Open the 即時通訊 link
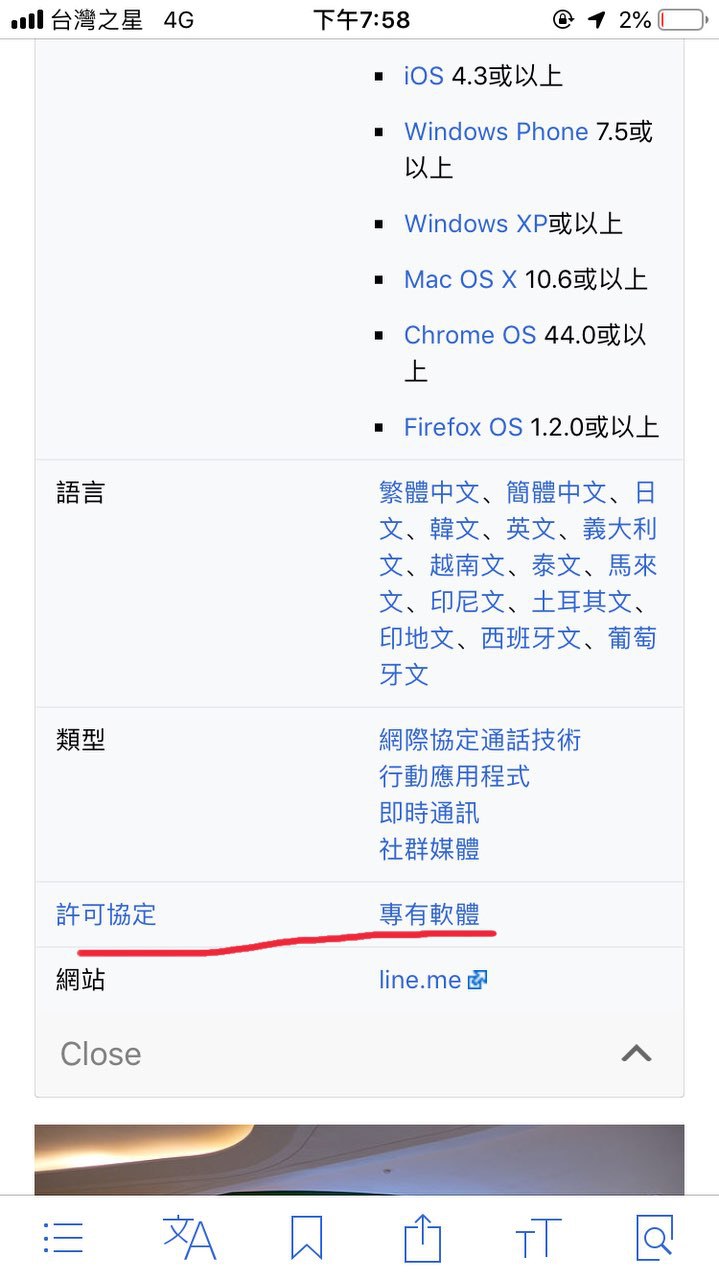The width and height of the screenshot is (719, 1280). pos(429,812)
